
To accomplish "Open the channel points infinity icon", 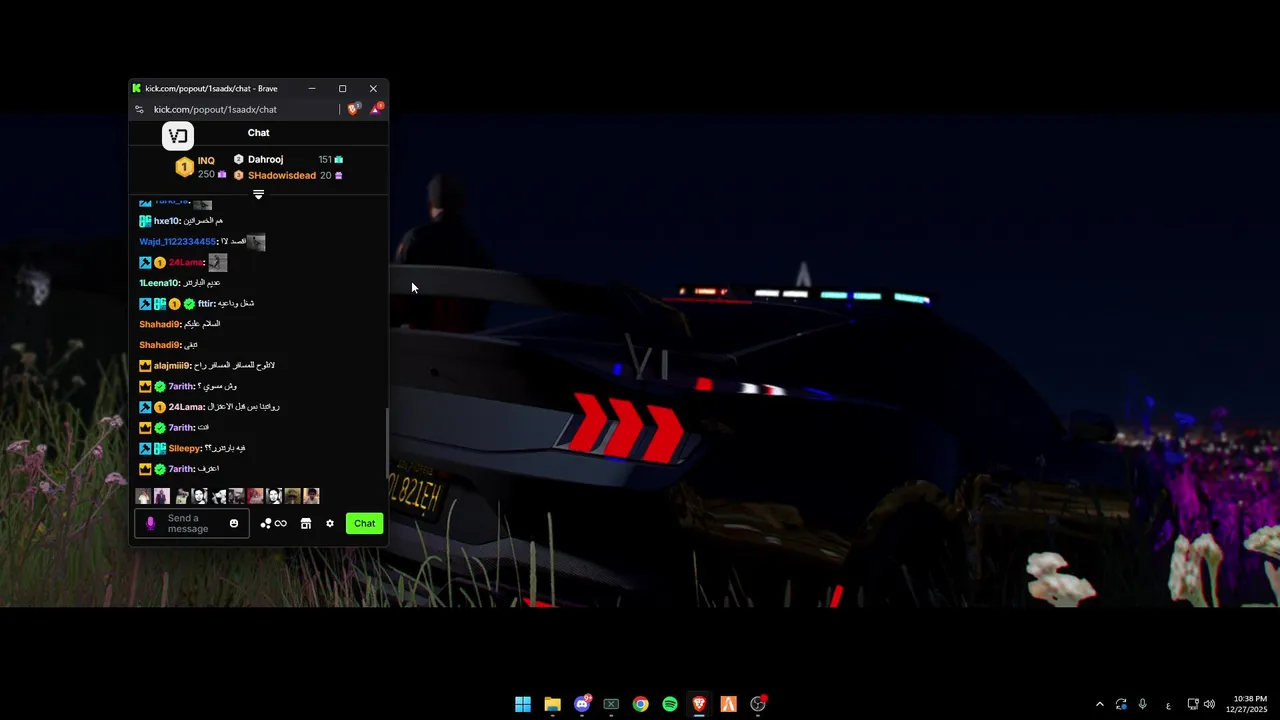I will (x=273, y=524).
